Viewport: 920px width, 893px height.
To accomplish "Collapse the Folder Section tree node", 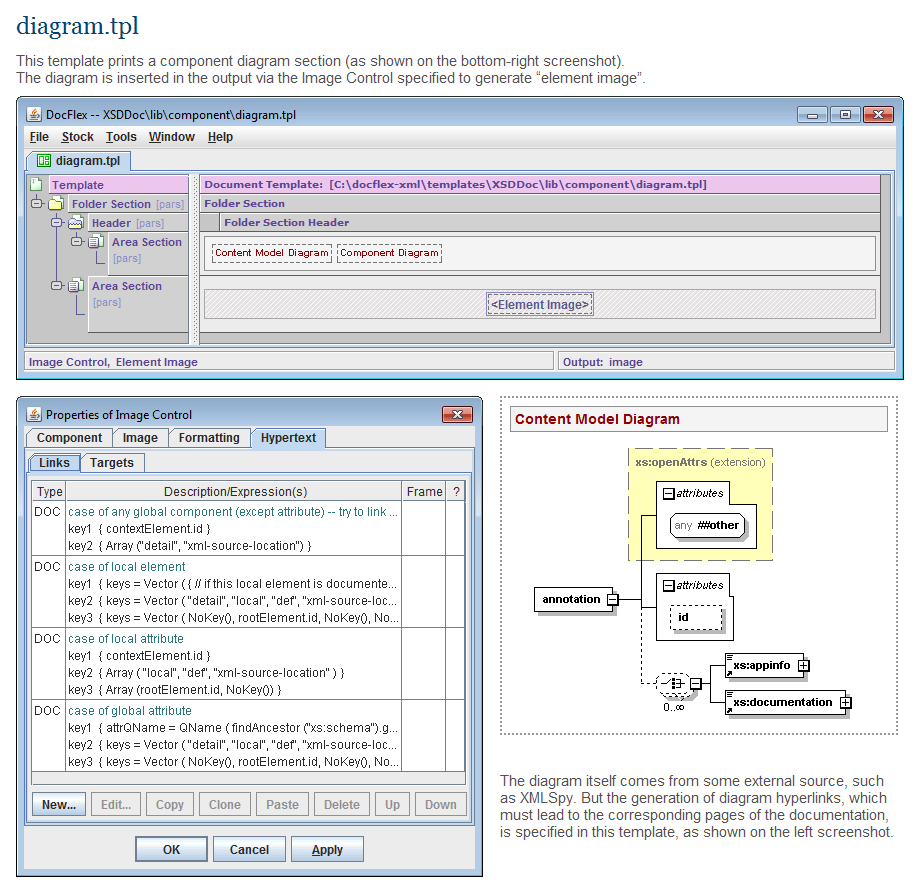I will coord(38,204).
